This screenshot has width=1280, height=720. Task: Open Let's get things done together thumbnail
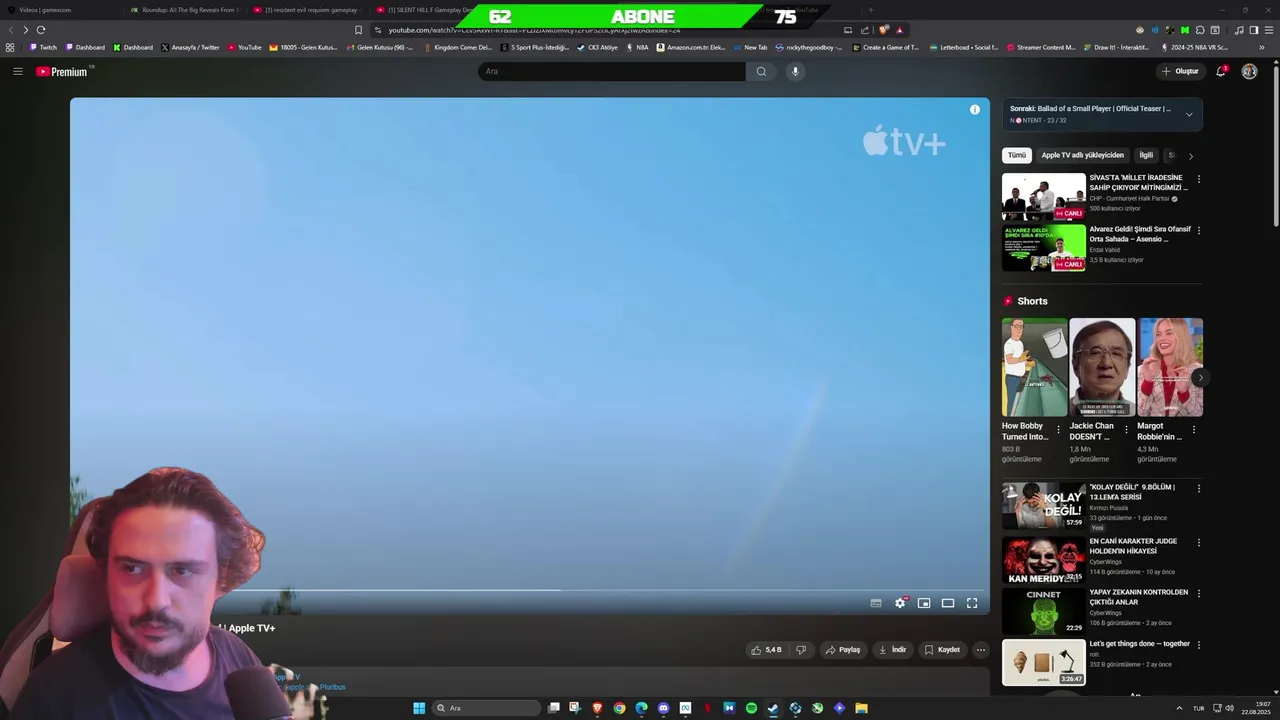1044,662
